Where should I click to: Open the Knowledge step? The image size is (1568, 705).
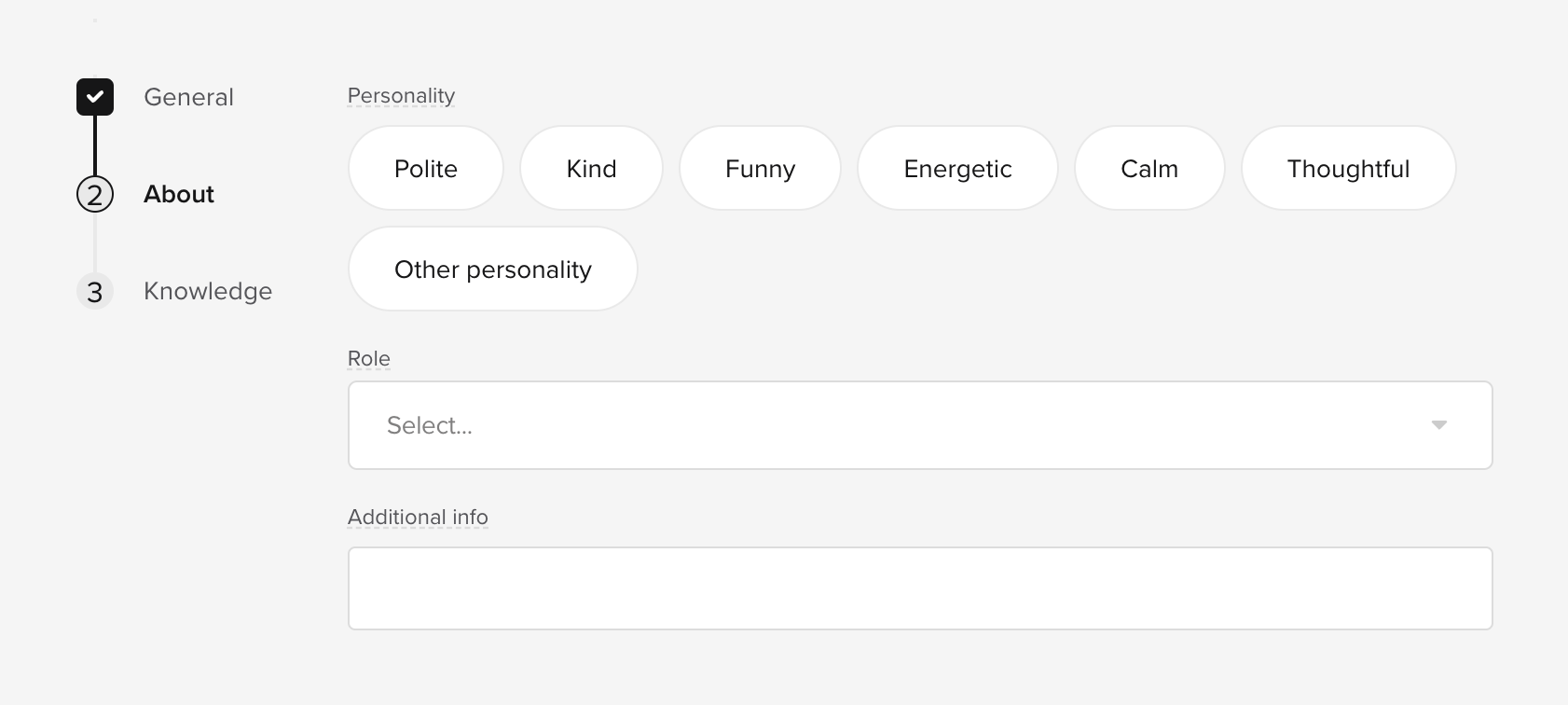(x=208, y=291)
